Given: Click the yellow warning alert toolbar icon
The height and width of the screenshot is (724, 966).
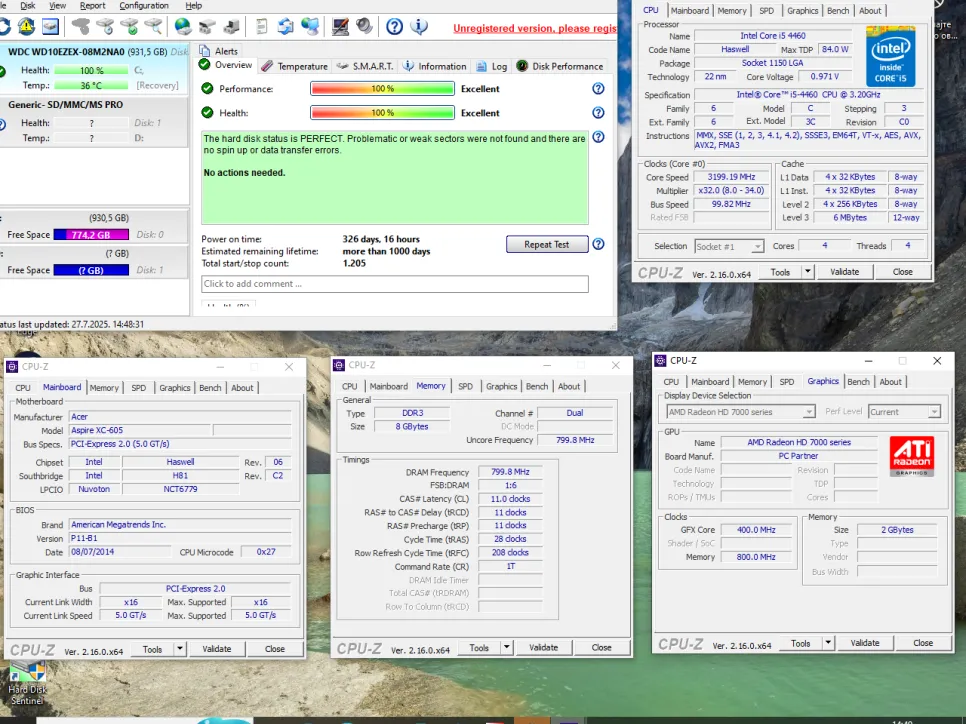Looking at the screenshot, I should tap(26, 26).
